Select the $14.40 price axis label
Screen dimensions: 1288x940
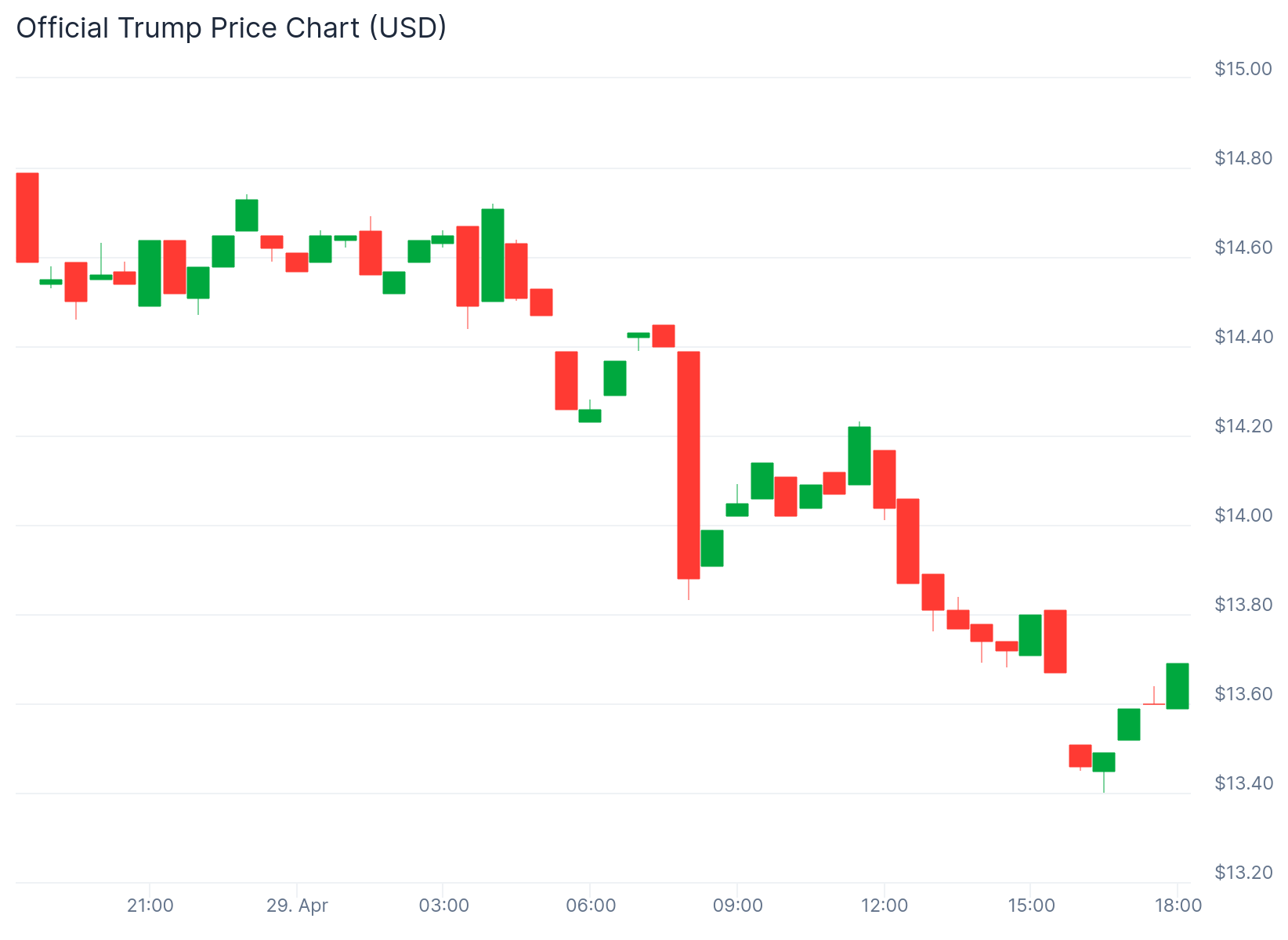1243,337
